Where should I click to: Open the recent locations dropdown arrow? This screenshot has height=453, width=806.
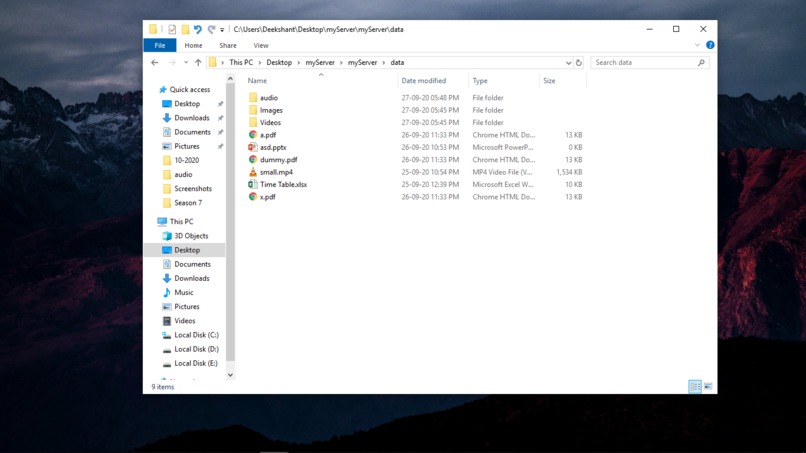pyautogui.click(x=186, y=62)
